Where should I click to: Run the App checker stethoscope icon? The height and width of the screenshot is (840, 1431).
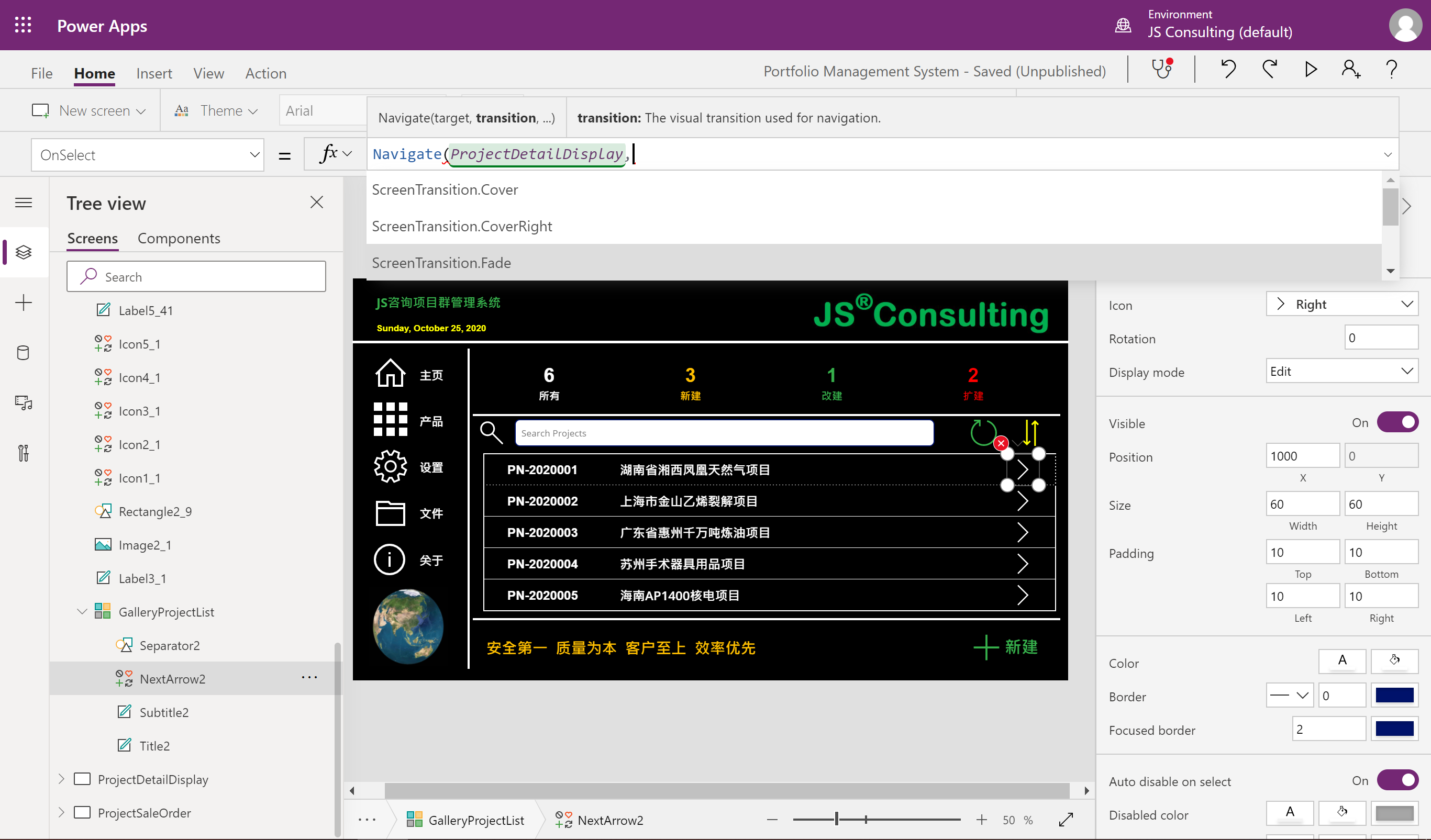pos(1162,69)
